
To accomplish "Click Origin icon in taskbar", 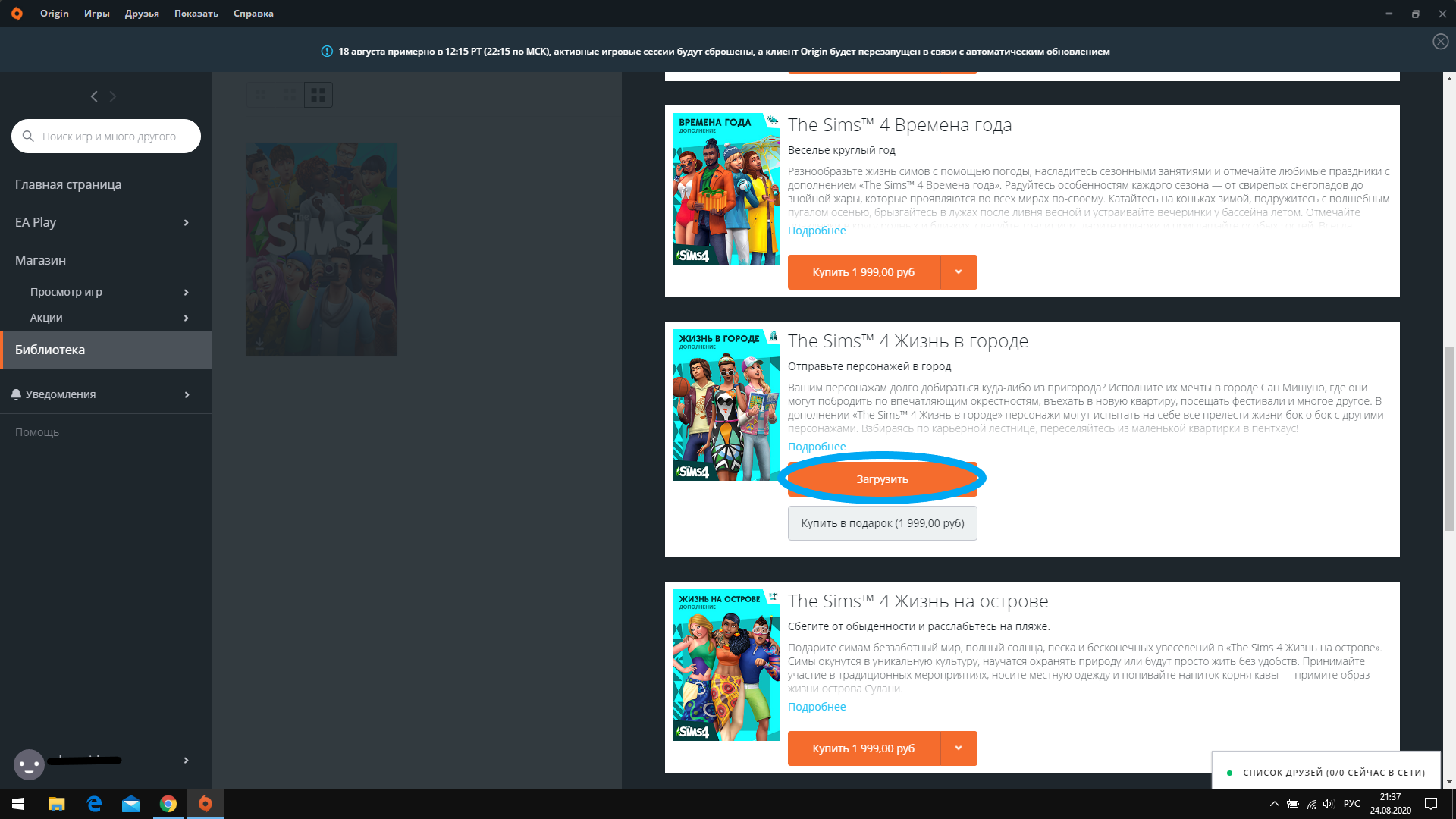I will pyautogui.click(x=205, y=804).
